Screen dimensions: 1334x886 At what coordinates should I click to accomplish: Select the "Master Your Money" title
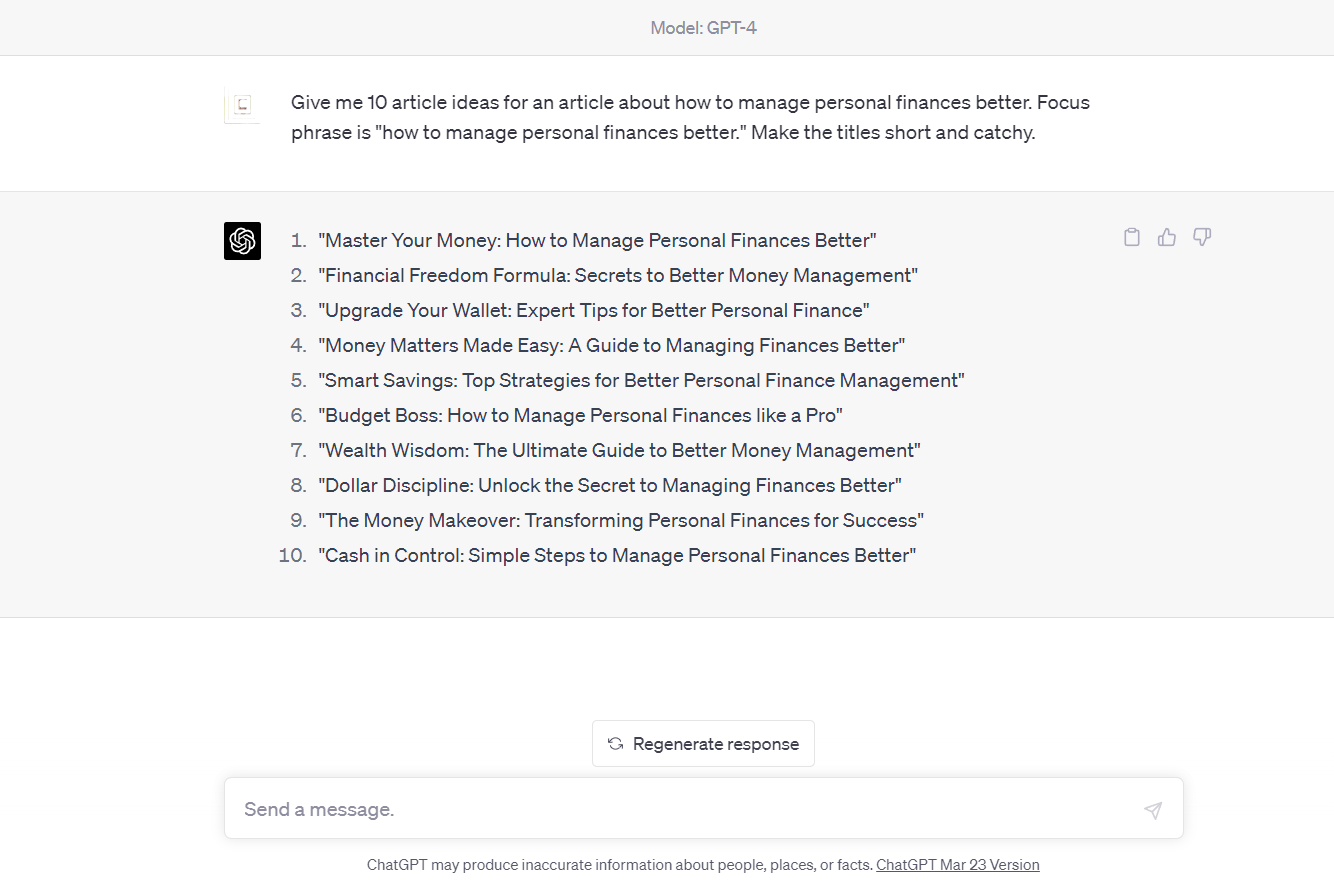596,240
